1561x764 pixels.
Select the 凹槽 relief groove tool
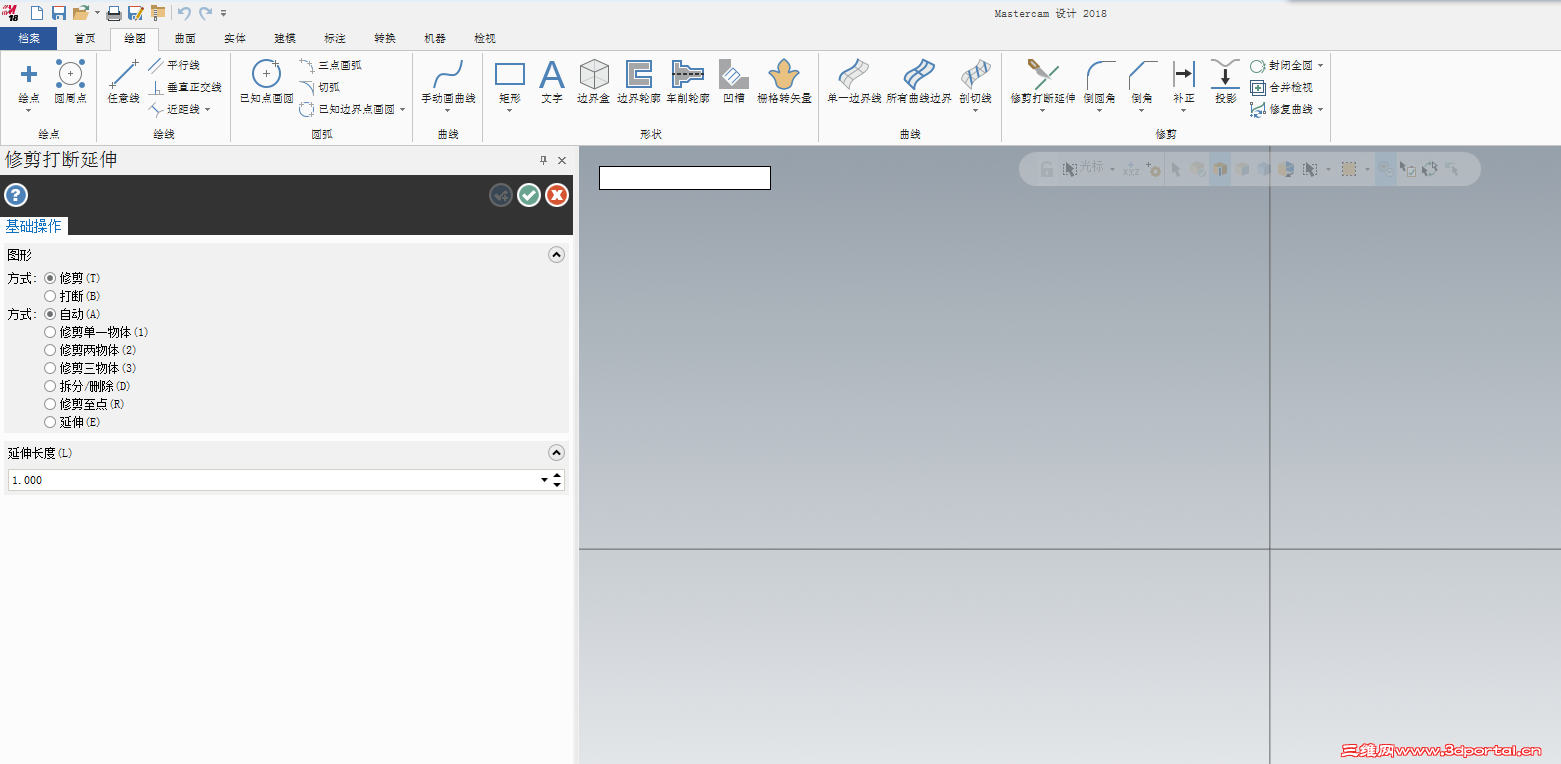click(x=734, y=82)
